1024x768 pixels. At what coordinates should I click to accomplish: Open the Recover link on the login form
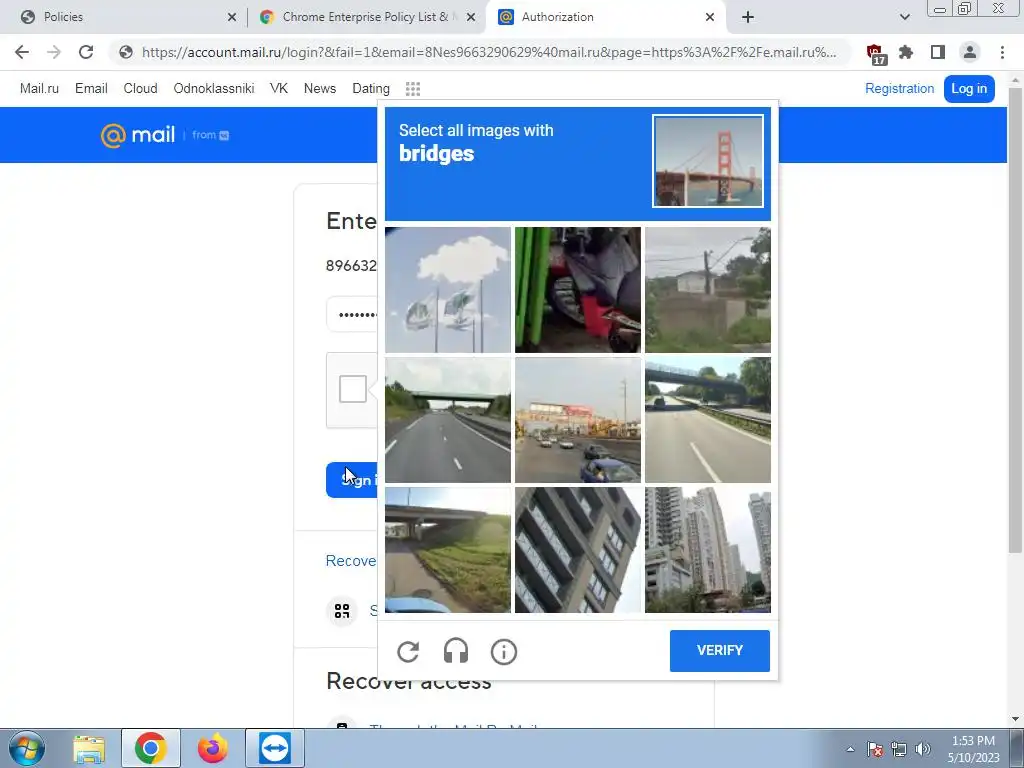click(351, 561)
